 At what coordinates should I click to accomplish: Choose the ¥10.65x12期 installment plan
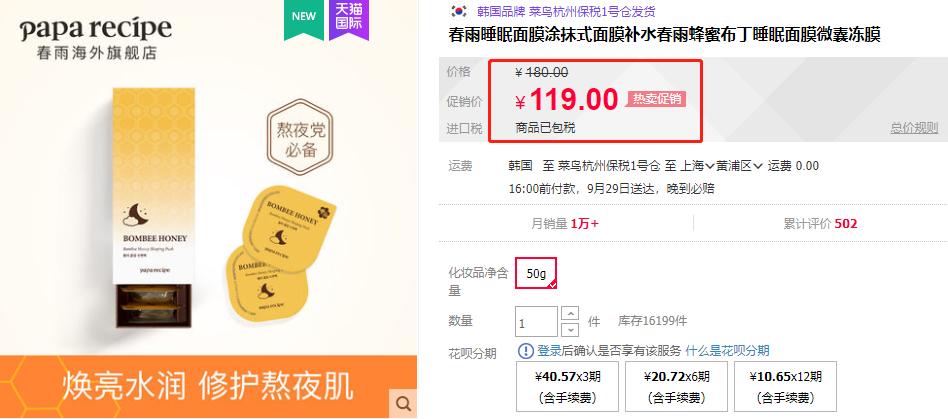click(785, 386)
